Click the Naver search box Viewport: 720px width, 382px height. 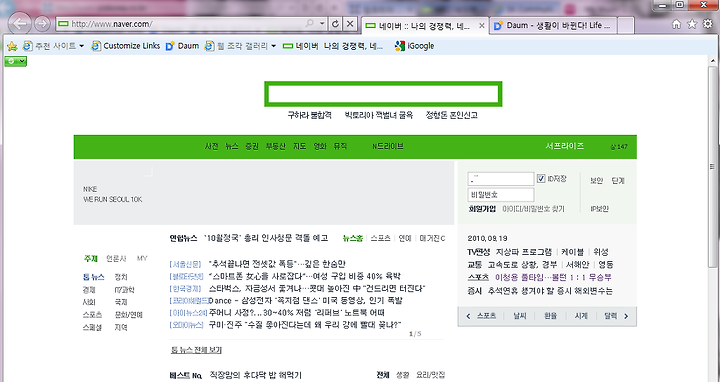pos(383,94)
